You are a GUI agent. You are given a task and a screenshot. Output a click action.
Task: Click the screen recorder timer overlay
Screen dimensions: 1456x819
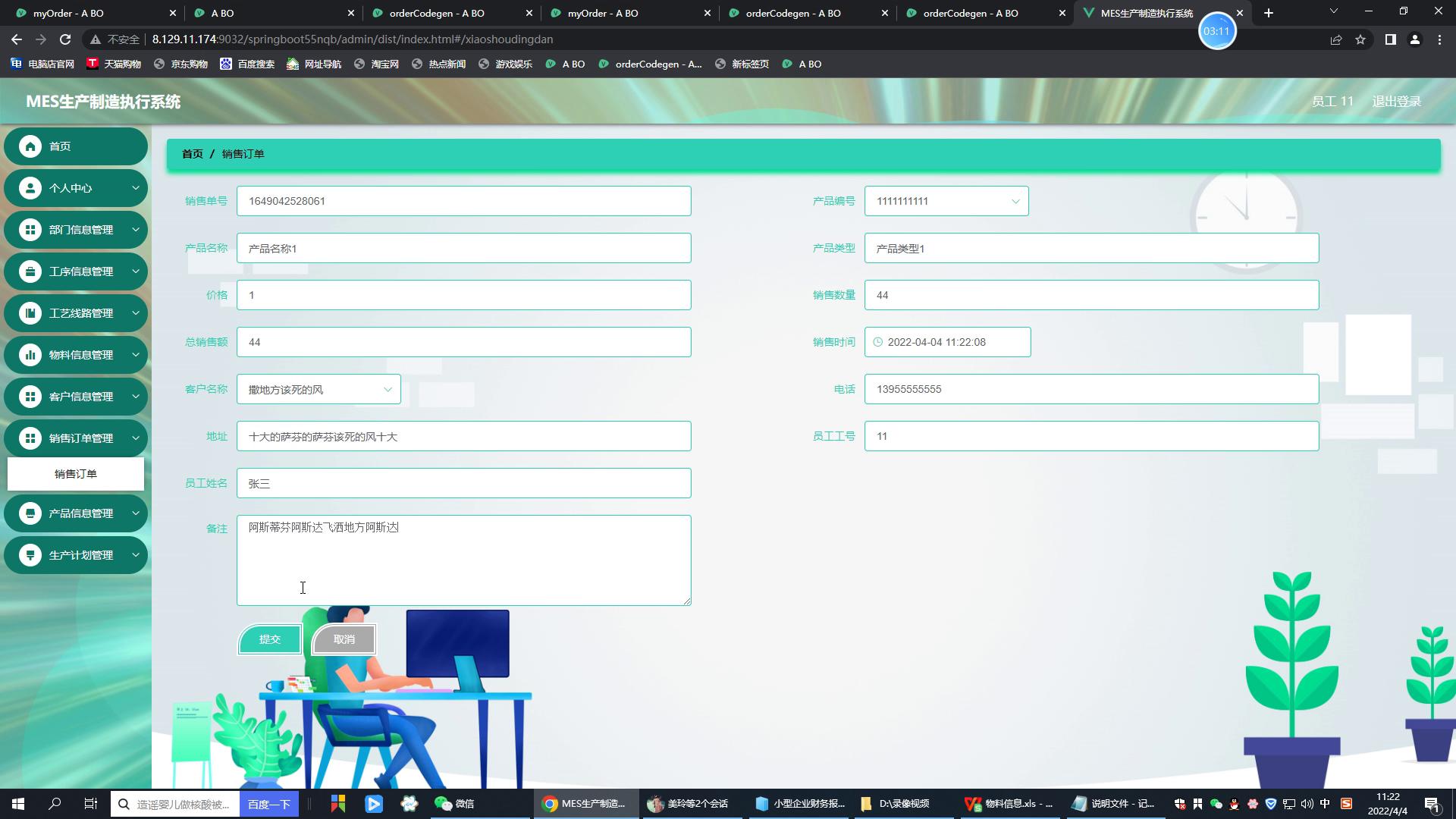click(1218, 31)
